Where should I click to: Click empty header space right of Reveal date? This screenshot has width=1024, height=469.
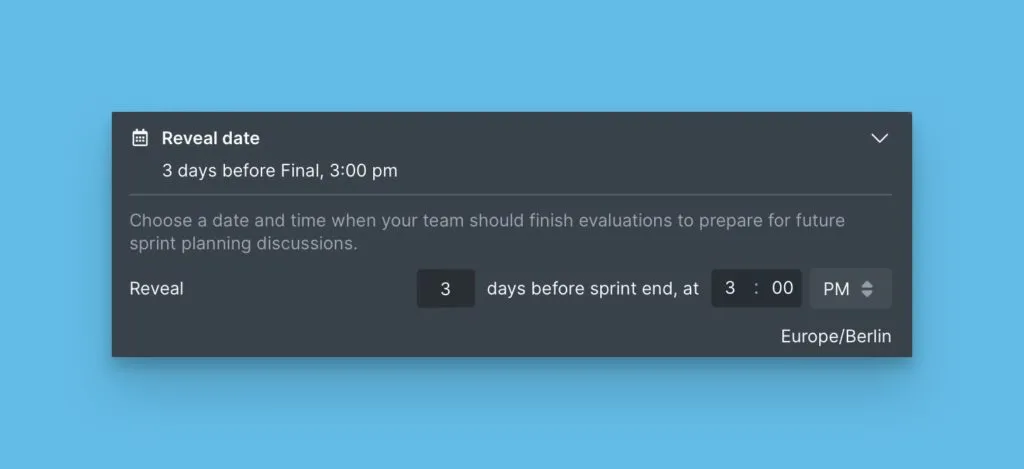coord(560,138)
